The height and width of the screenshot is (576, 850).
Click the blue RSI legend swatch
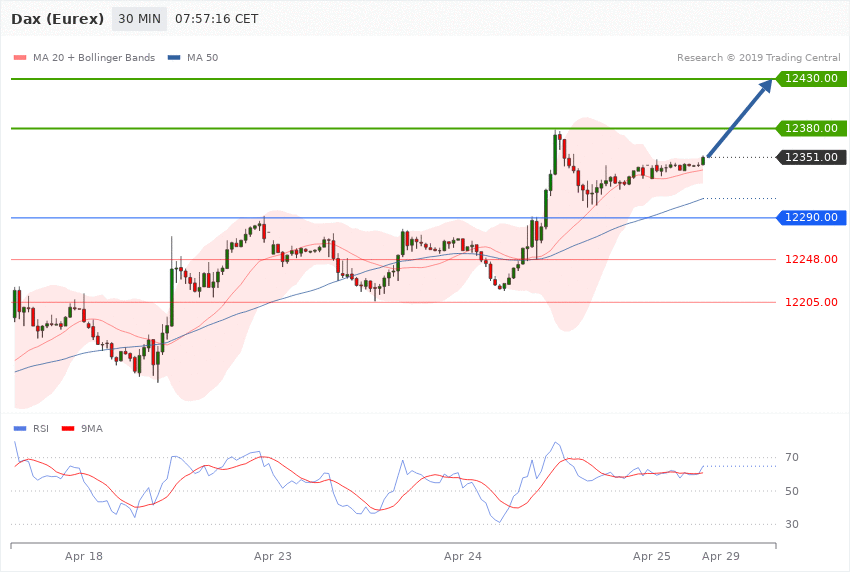click(20, 429)
